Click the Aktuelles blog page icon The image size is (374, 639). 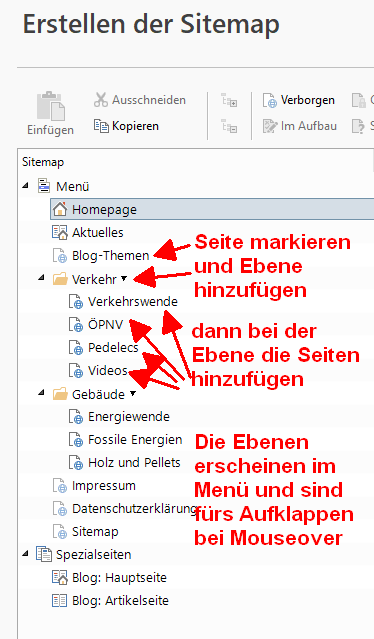tap(59, 232)
